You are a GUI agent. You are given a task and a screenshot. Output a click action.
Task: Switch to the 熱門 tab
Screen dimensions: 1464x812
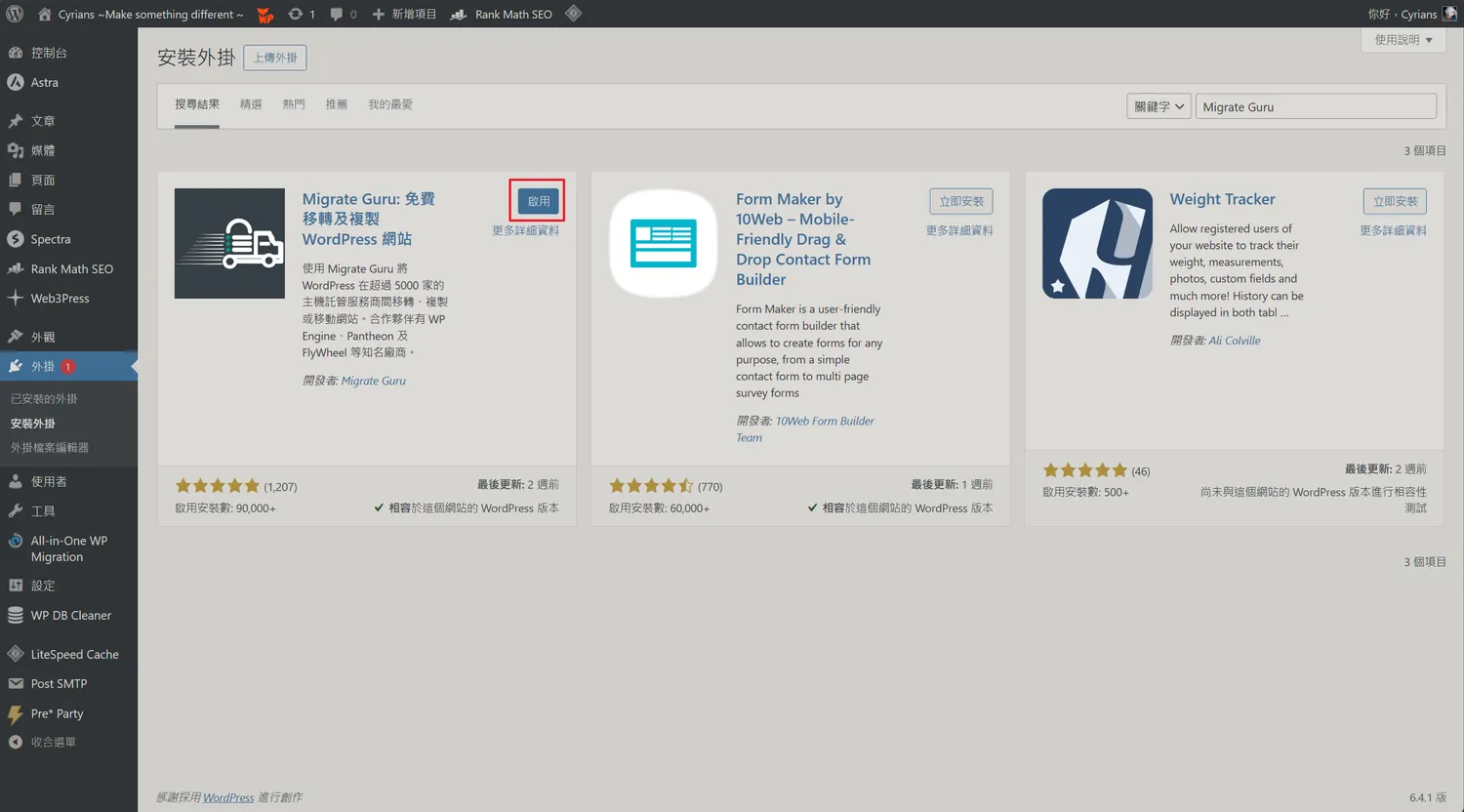coord(294,104)
